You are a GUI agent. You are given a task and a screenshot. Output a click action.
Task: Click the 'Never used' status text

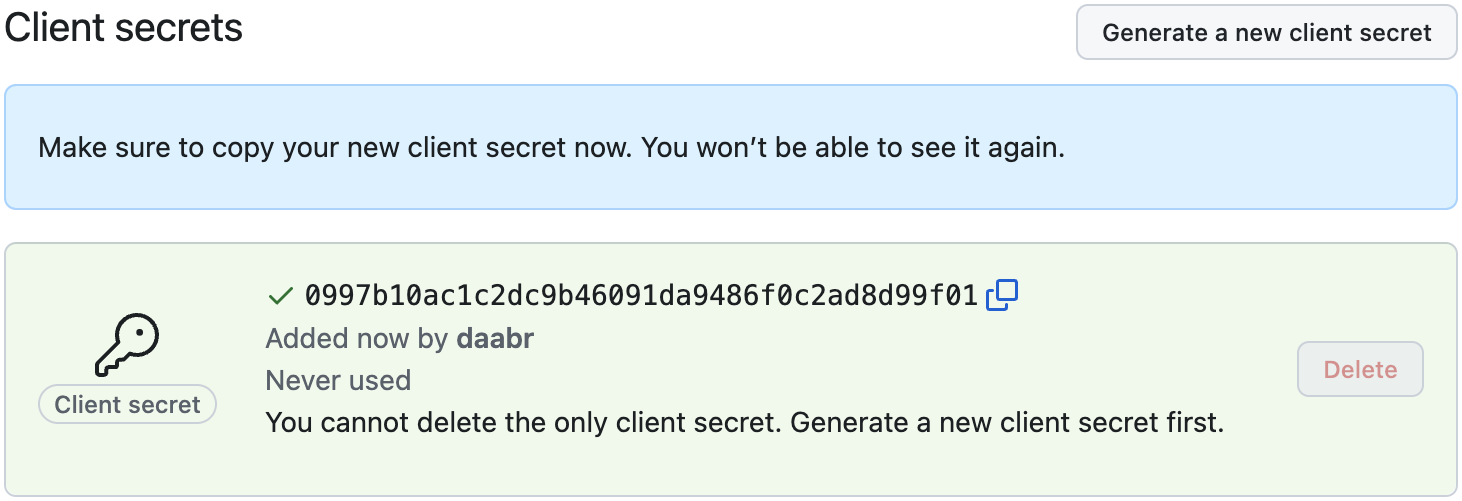pos(338,380)
